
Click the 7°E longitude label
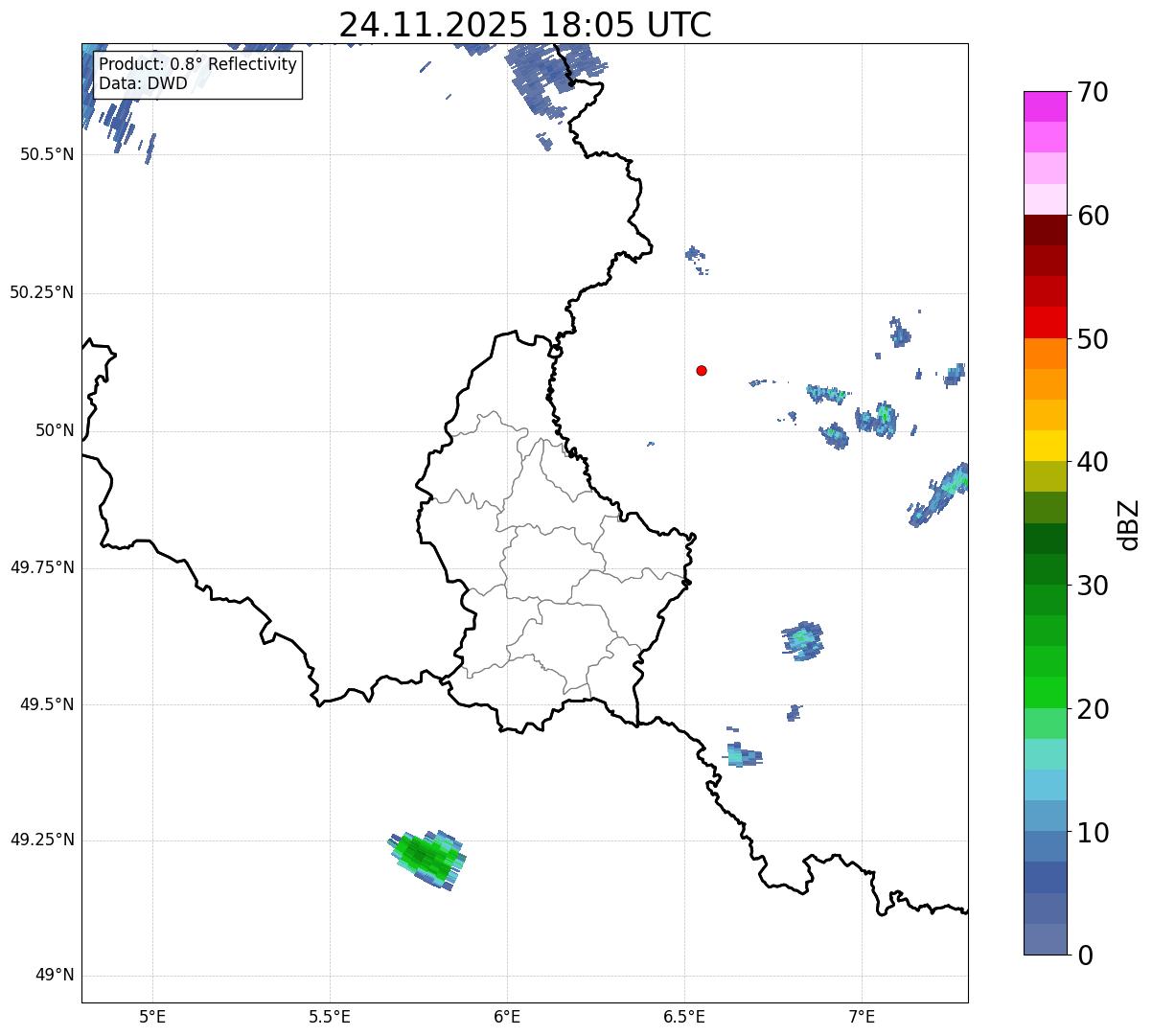click(x=862, y=1016)
